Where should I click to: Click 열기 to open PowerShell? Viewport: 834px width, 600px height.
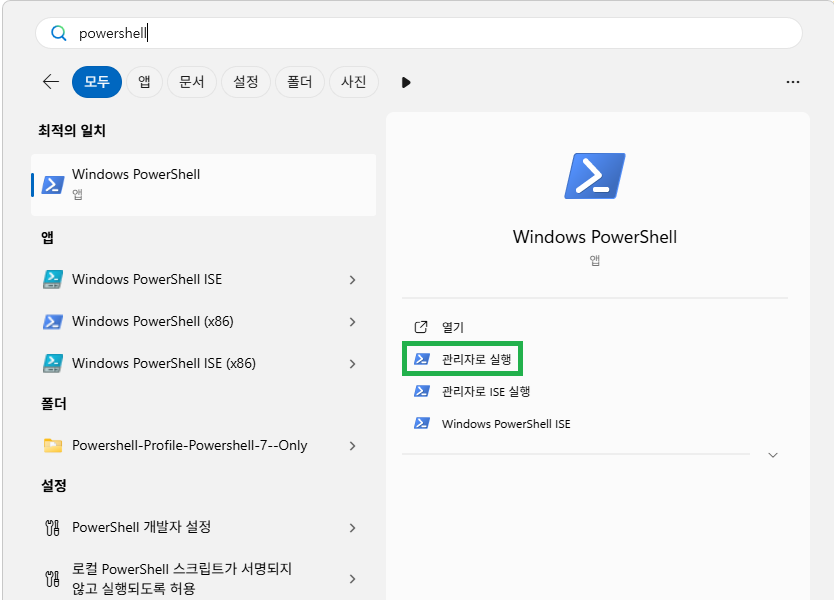click(x=453, y=327)
